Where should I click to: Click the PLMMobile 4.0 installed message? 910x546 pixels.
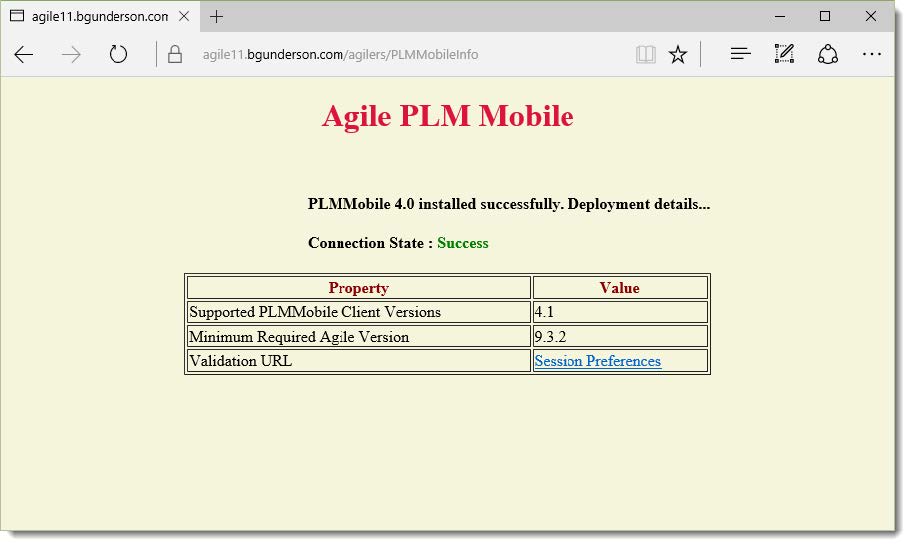tap(509, 204)
